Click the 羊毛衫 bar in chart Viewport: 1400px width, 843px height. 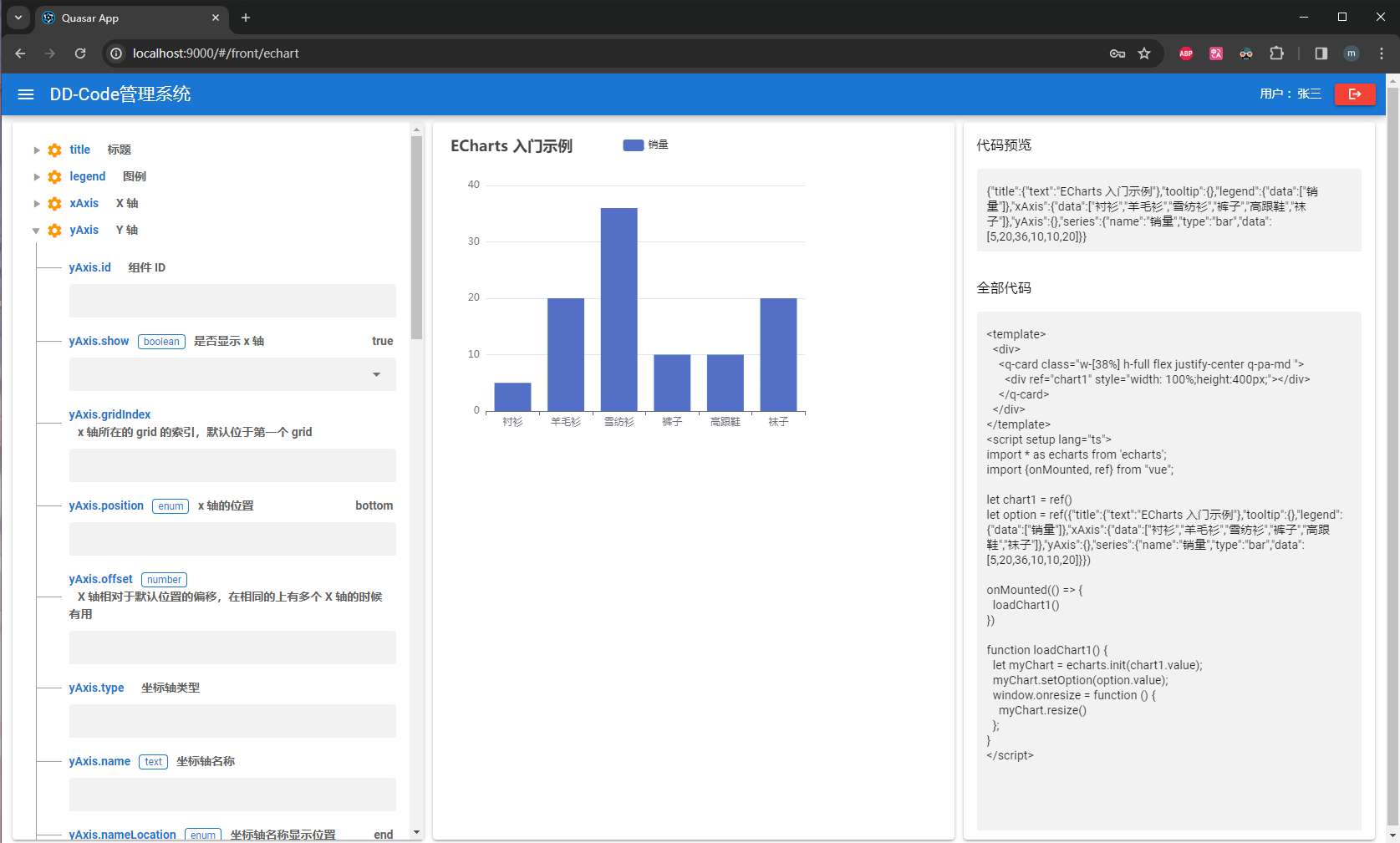coord(566,354)
